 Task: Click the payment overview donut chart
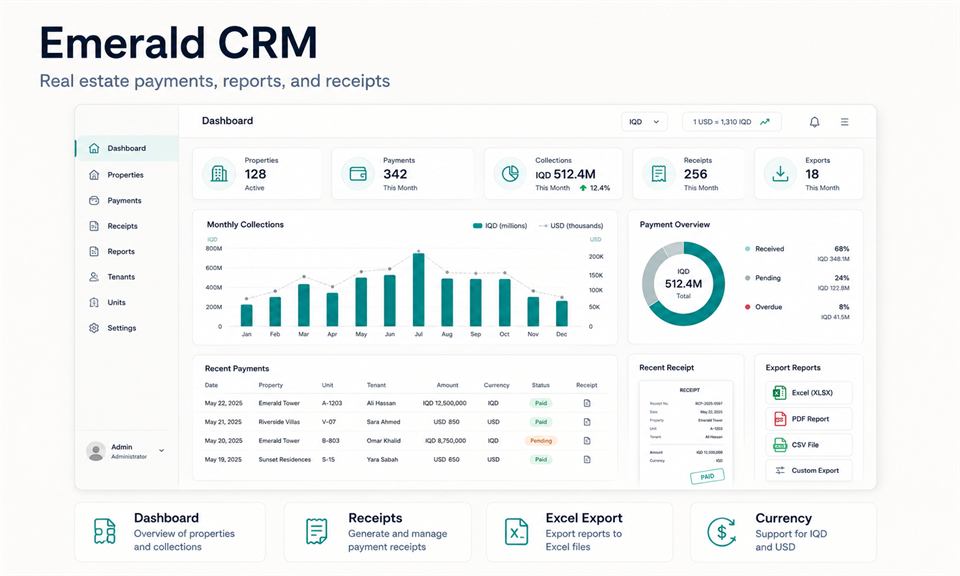tap(683, 283)
